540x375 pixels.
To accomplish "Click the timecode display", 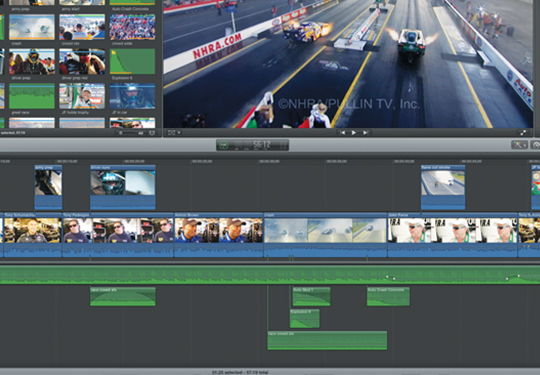I will click(x=252, y=145).
